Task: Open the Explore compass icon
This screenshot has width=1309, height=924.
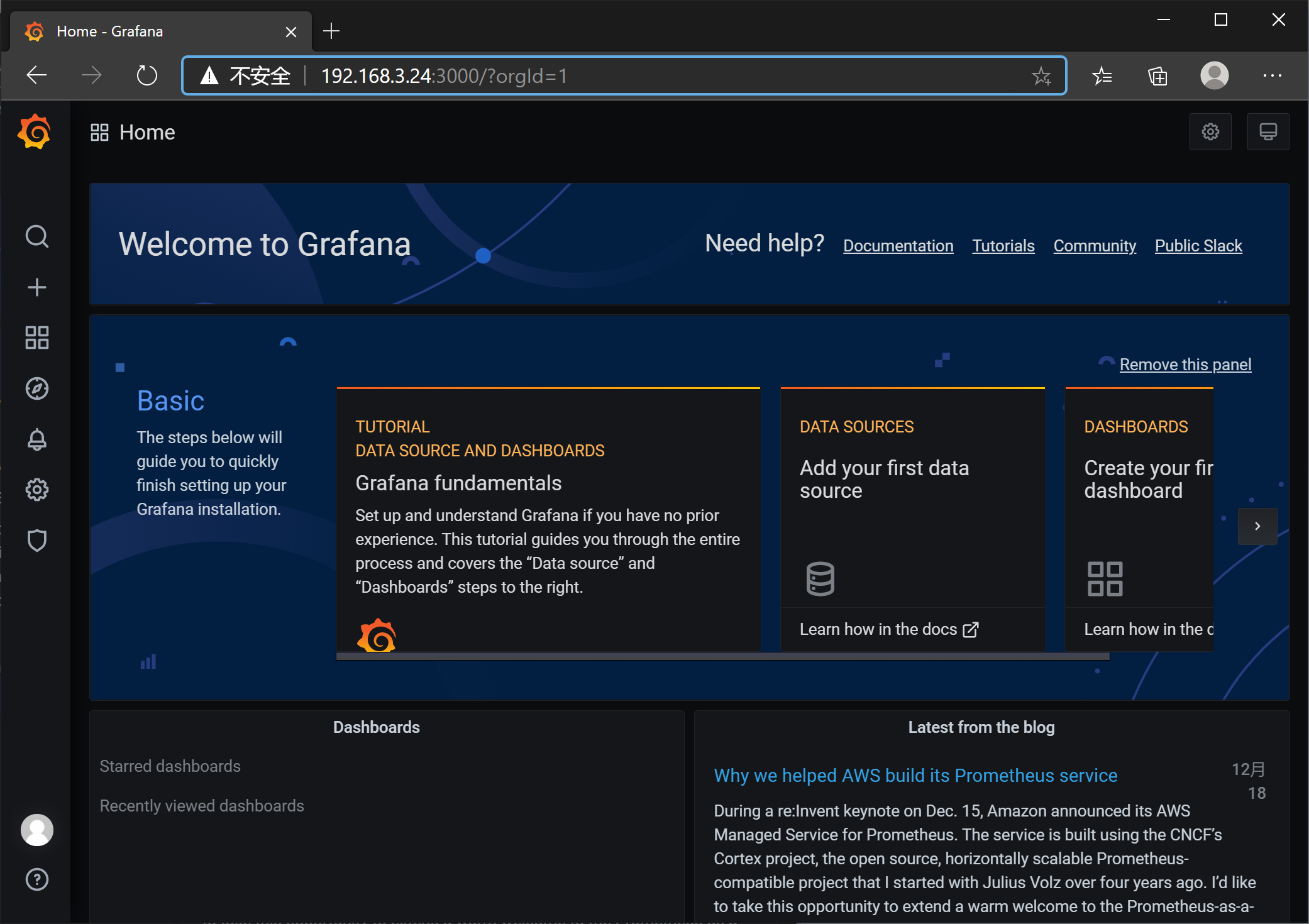Action: tap(37, 388)
